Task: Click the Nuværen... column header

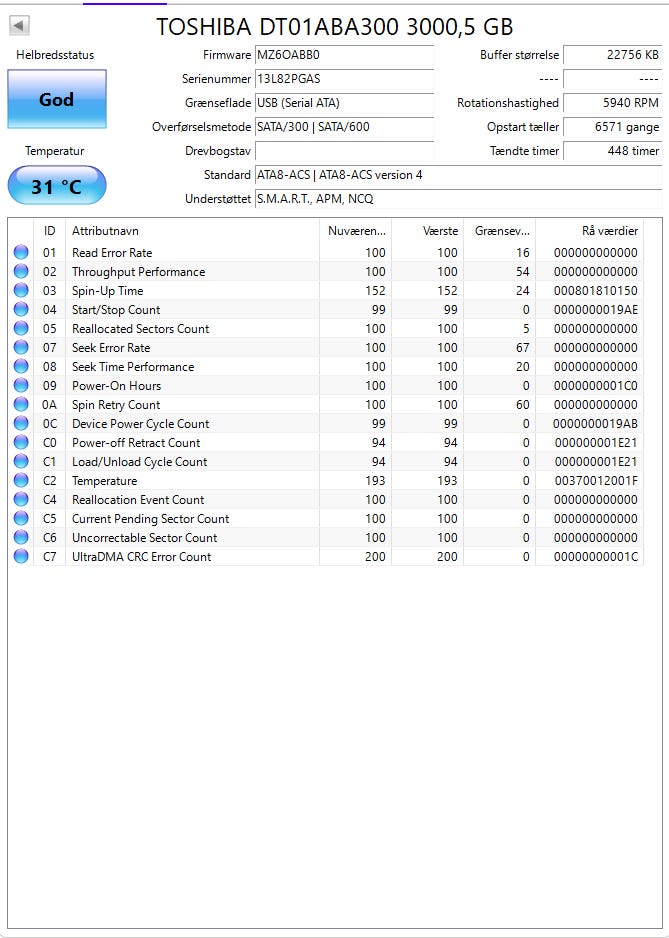Action: coord(355,231)
